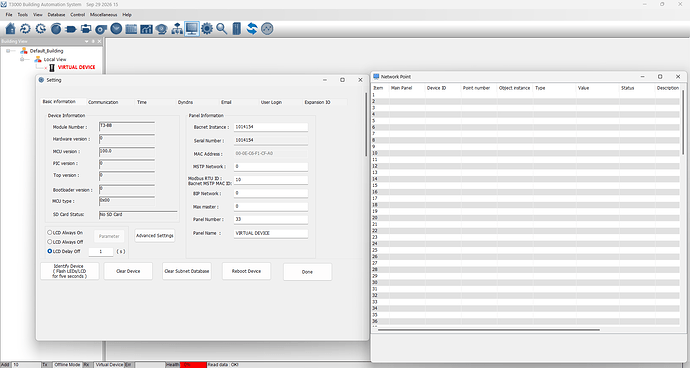The image size is (690, 368).
Task: Click the eye-shaped monitor toolbar icon
Action: (161, 29)
